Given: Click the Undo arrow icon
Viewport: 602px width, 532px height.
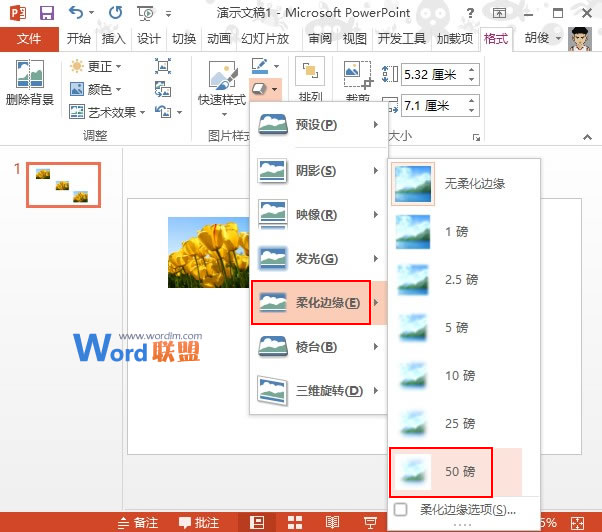Looking at the screenshot, I should tap(76, 13).
